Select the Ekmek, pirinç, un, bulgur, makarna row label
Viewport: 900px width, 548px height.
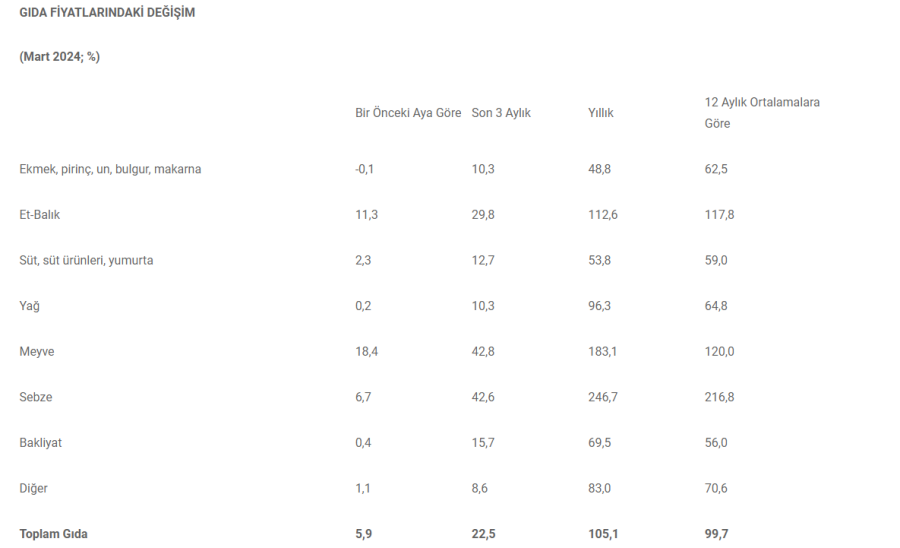110,169
